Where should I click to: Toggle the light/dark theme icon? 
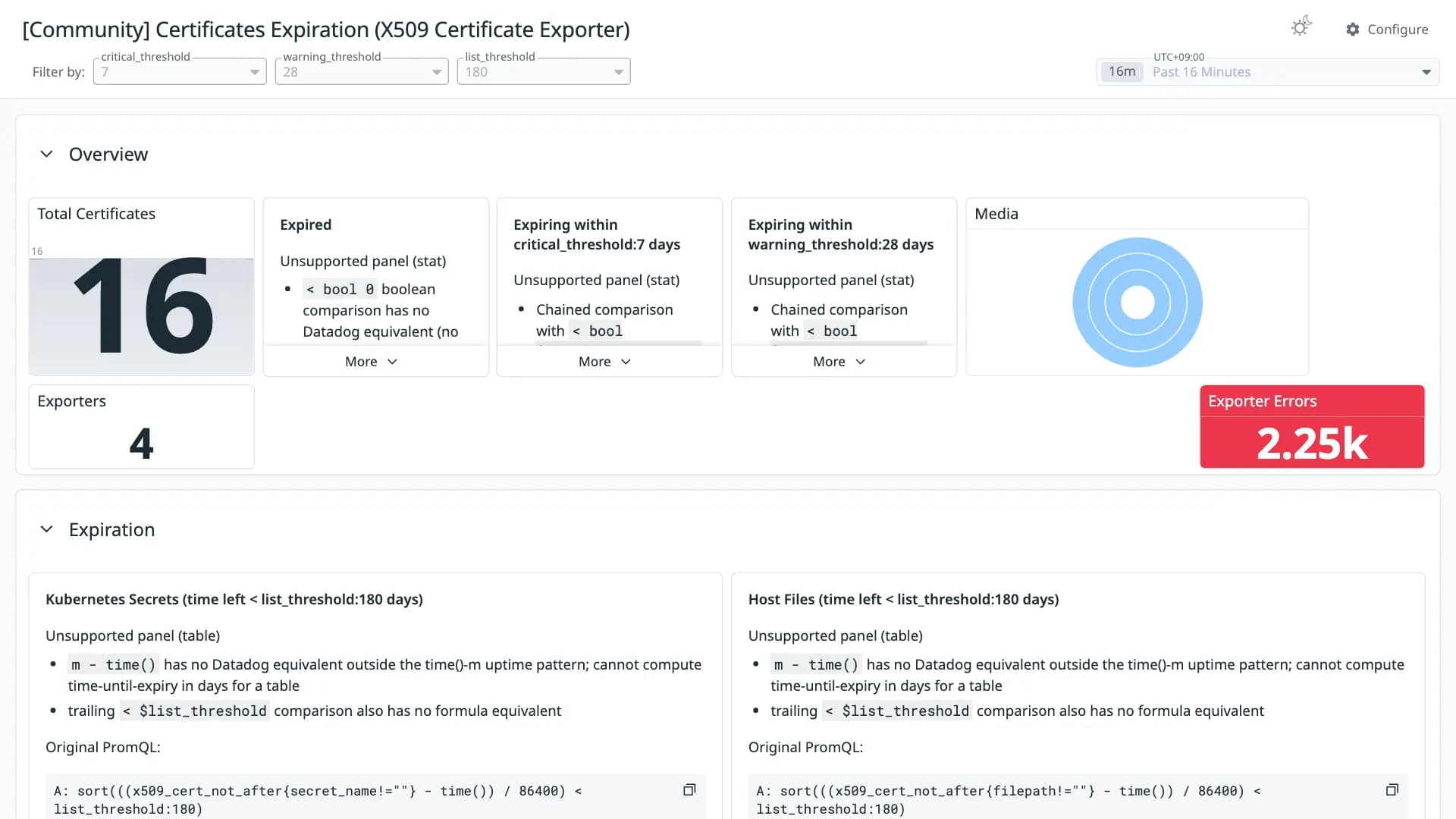tap(1301, 27)
